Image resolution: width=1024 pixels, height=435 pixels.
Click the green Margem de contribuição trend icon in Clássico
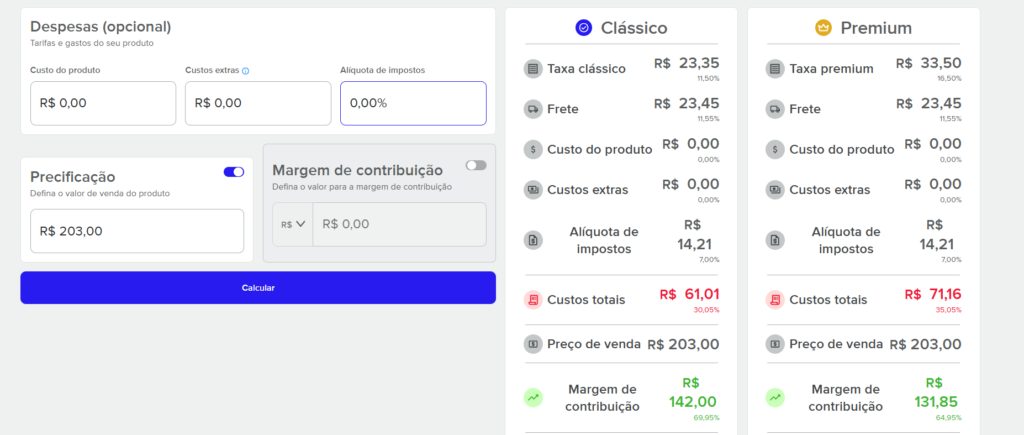[533, 398]
